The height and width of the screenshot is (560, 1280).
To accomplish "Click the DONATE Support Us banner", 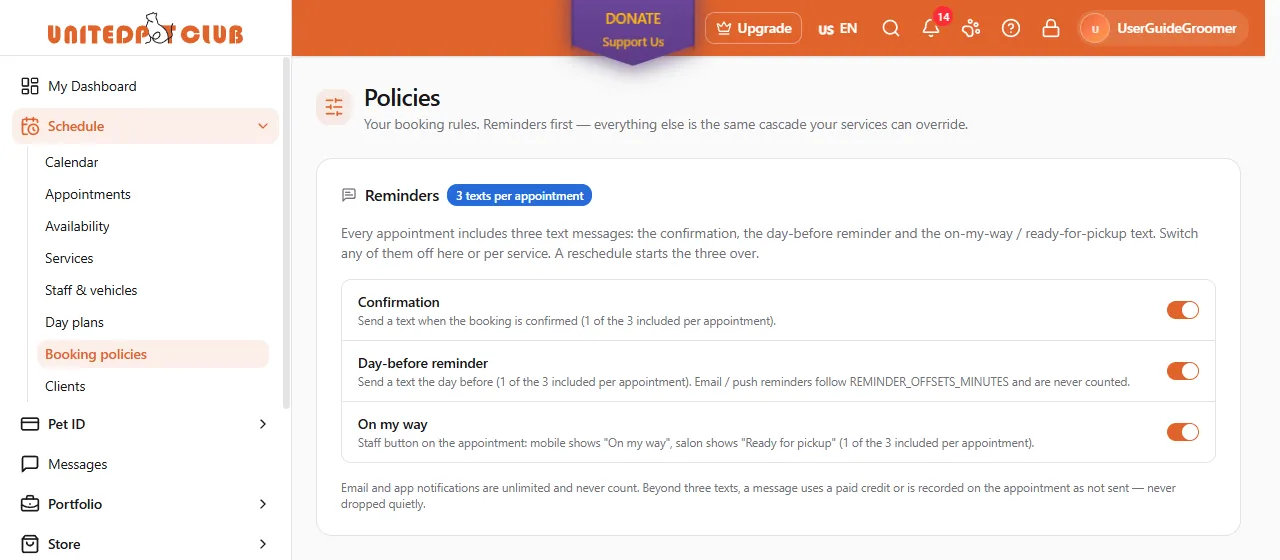I will 633,30.
